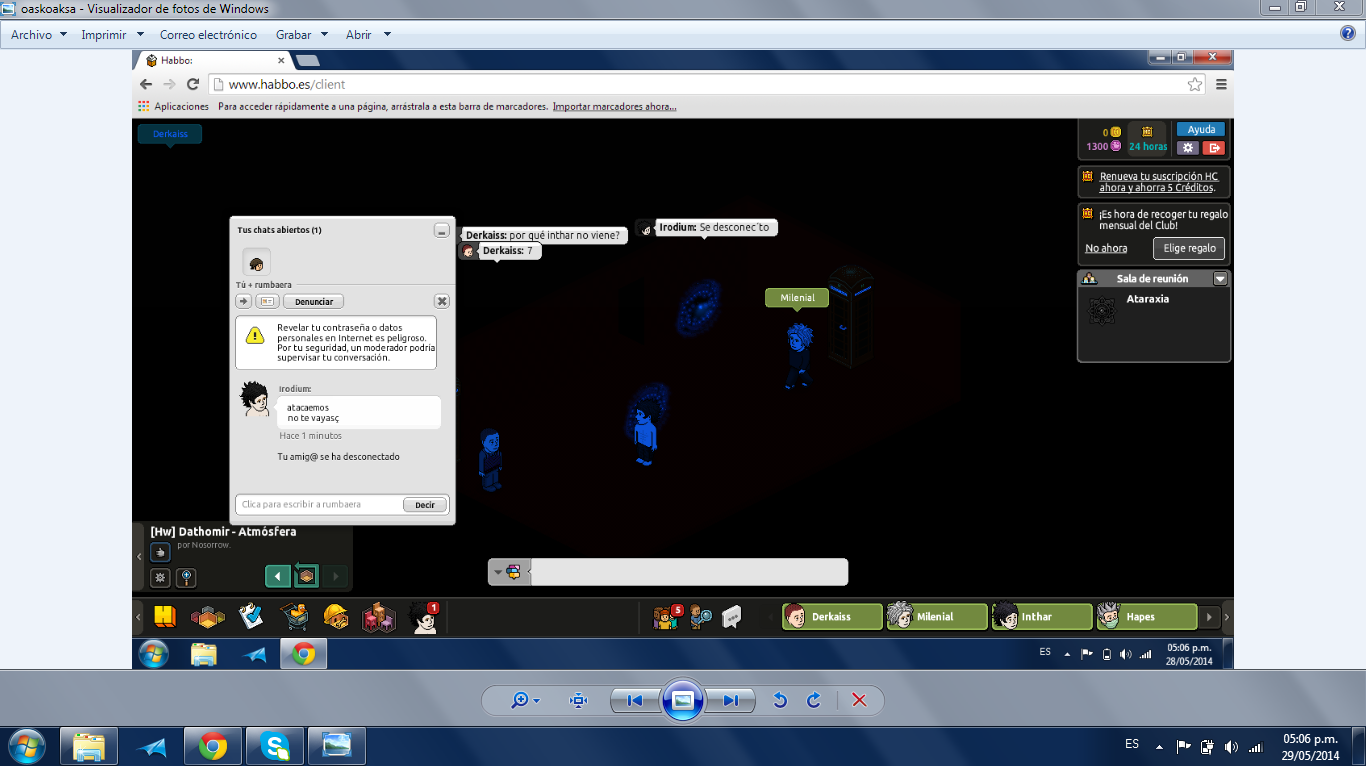The width and height of the screenshot is (1366, 766).
Task: Open the Imprimir menu
Action: [111, 34]
